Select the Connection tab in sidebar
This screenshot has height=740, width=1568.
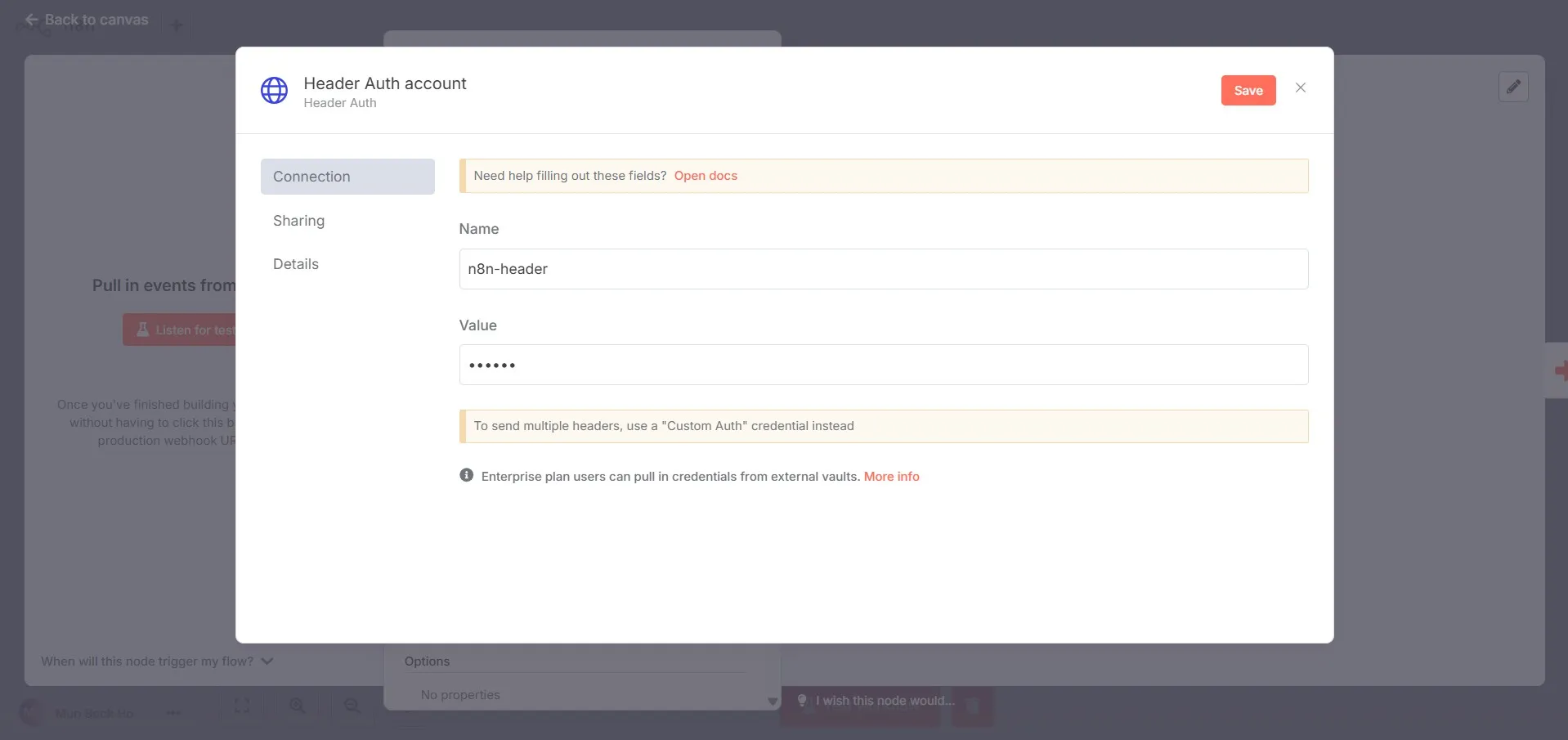pos(347,177)
